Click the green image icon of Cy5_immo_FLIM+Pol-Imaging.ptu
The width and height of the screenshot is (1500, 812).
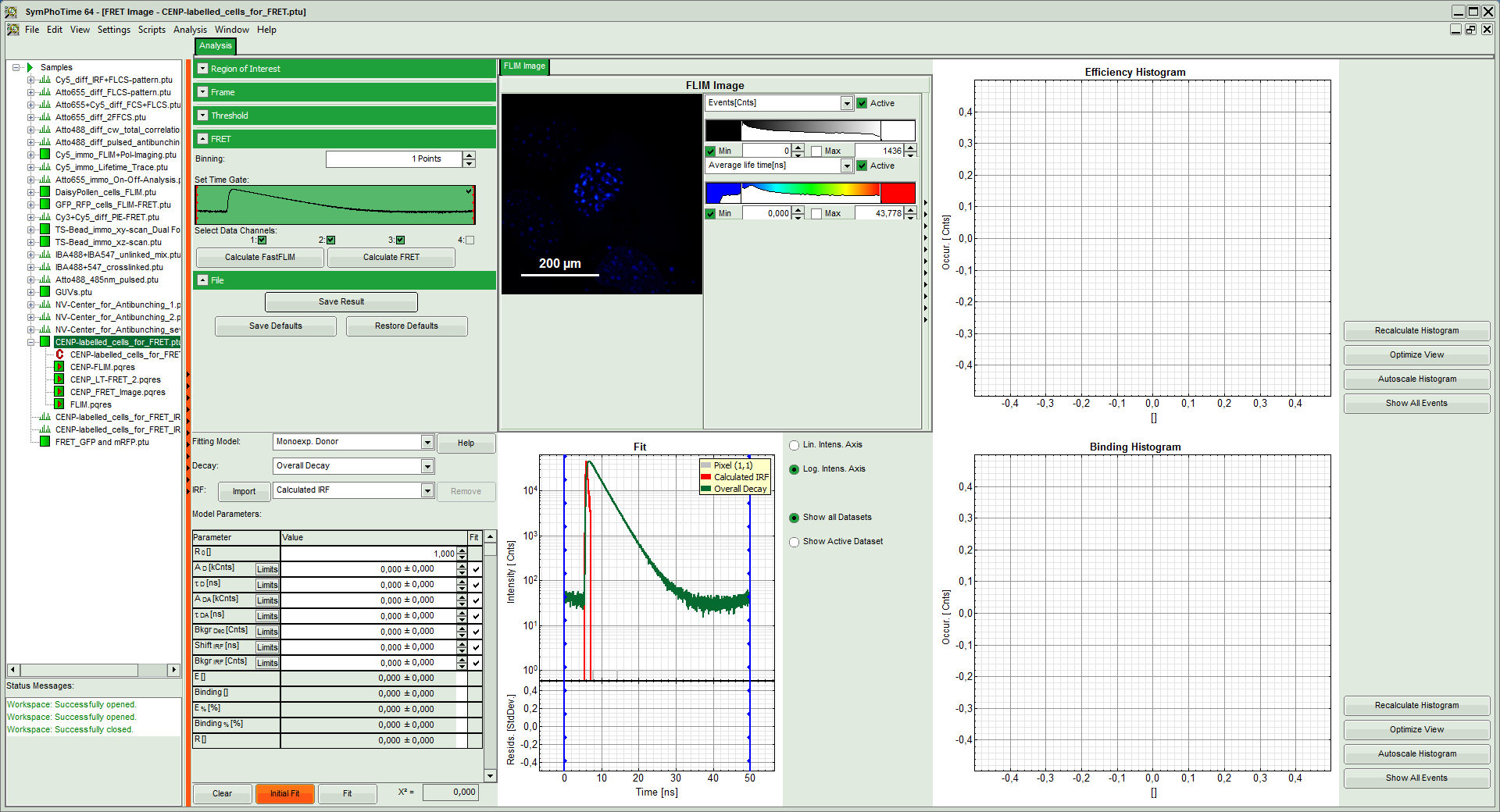tap(45, 155)
